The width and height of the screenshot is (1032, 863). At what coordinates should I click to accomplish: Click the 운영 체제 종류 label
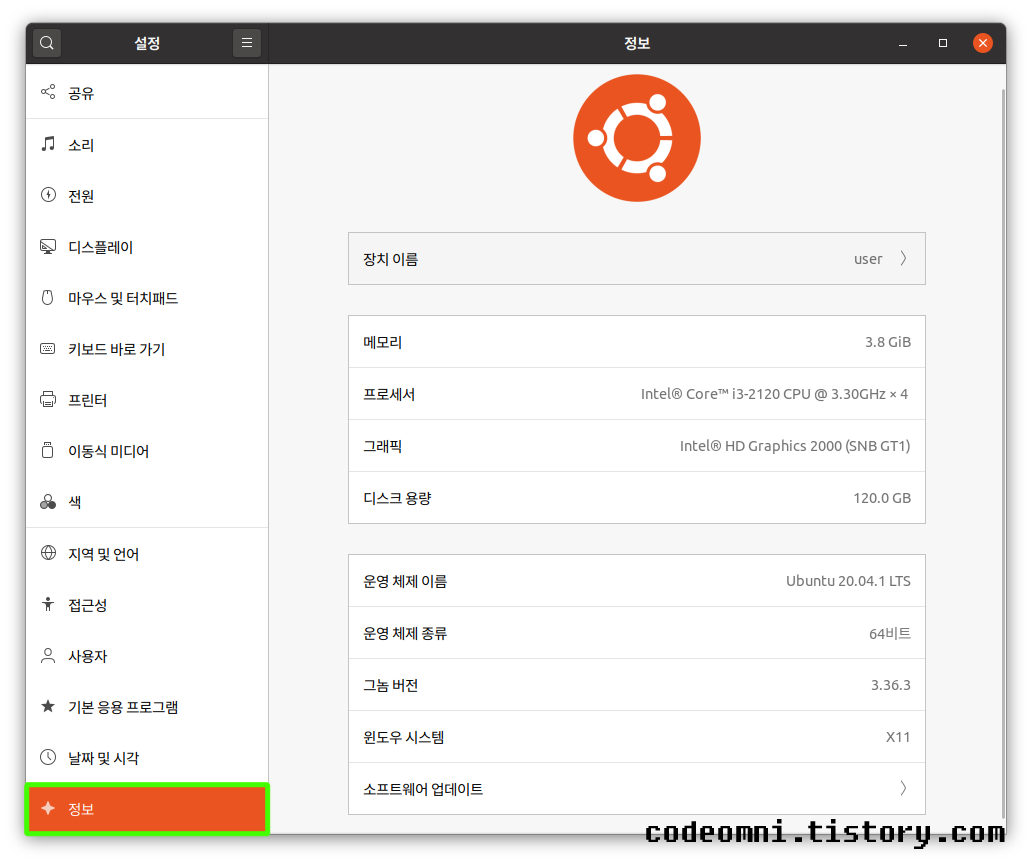point(405,633)
